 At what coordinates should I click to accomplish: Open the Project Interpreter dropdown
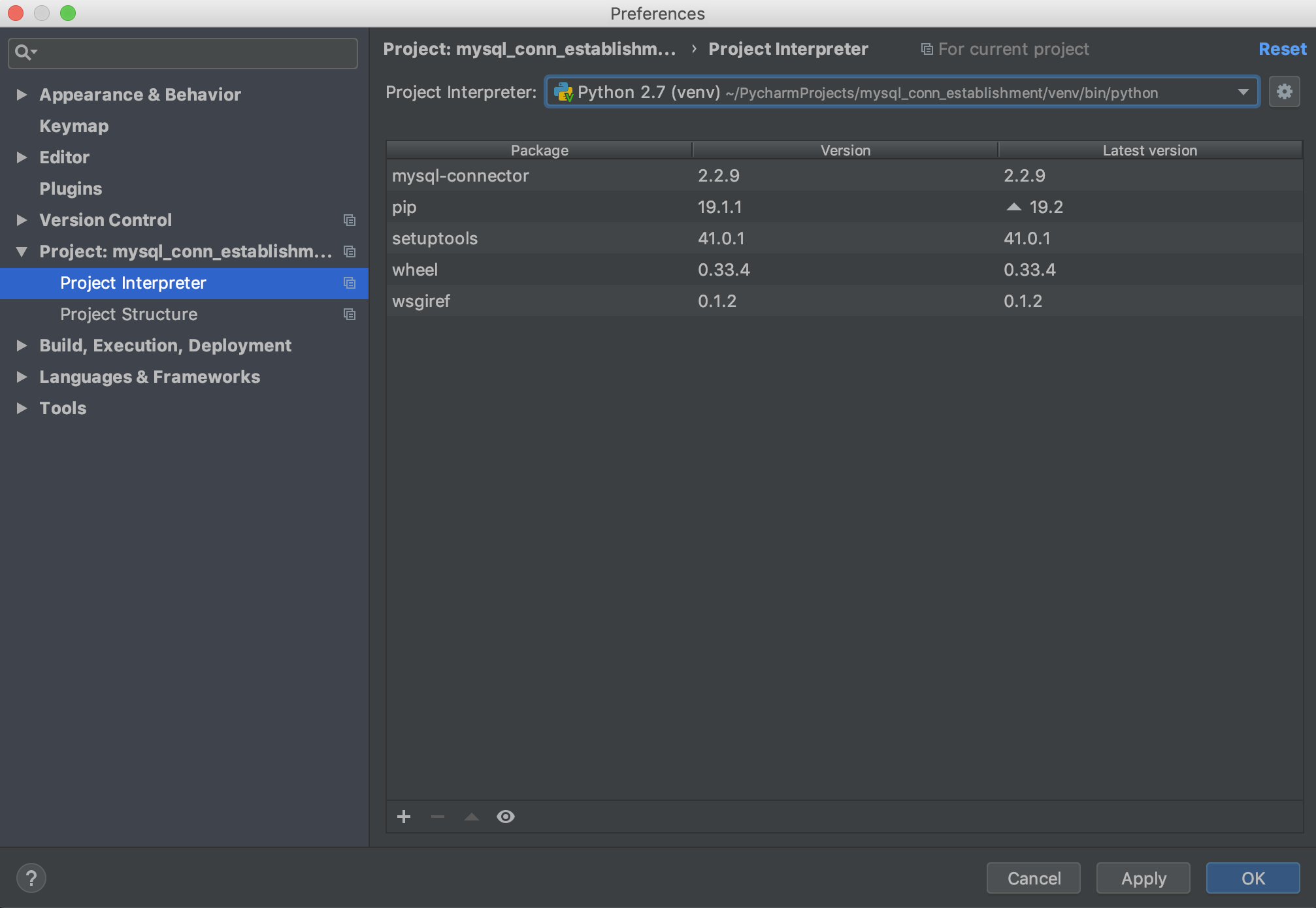(1243, 92)
